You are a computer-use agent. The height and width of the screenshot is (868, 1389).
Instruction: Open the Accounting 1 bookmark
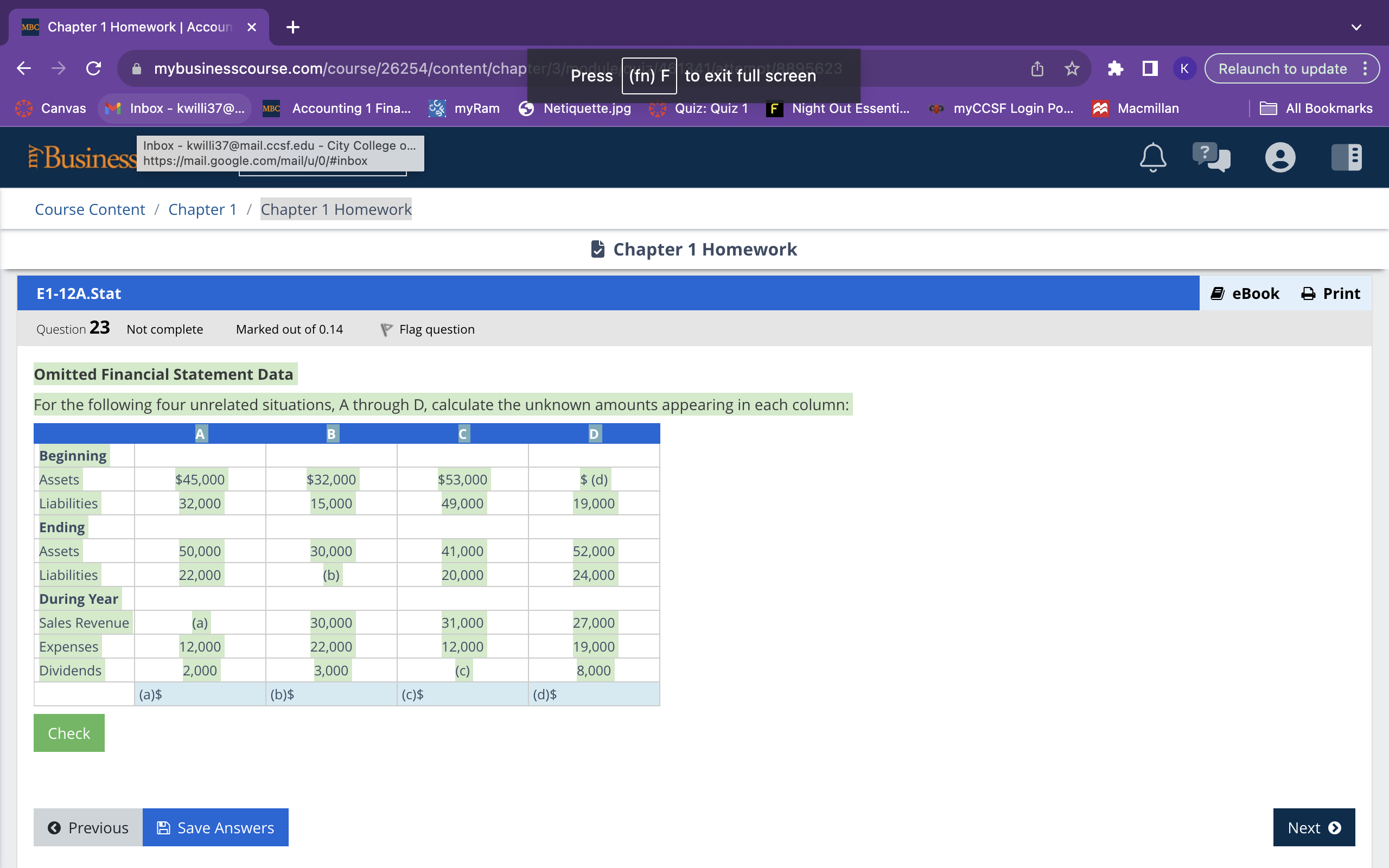(x=339, y=108)
